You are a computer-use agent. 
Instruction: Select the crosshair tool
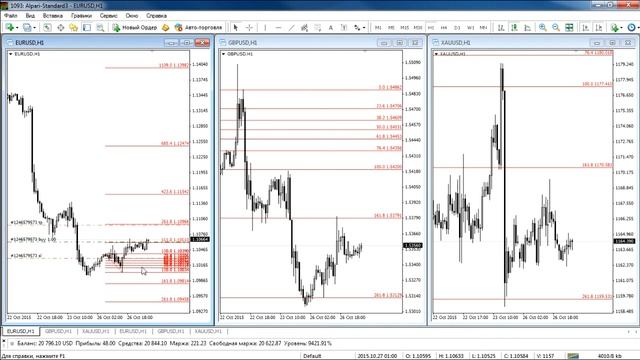coord(249,27)
